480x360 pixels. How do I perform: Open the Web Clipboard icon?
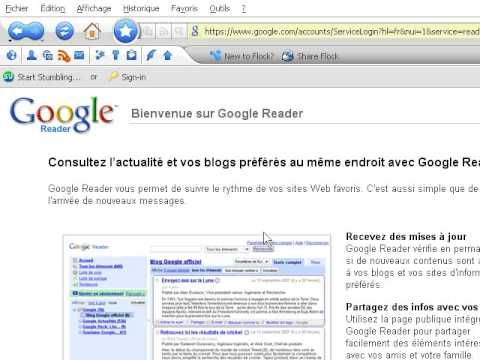click(x=131, y=55)
